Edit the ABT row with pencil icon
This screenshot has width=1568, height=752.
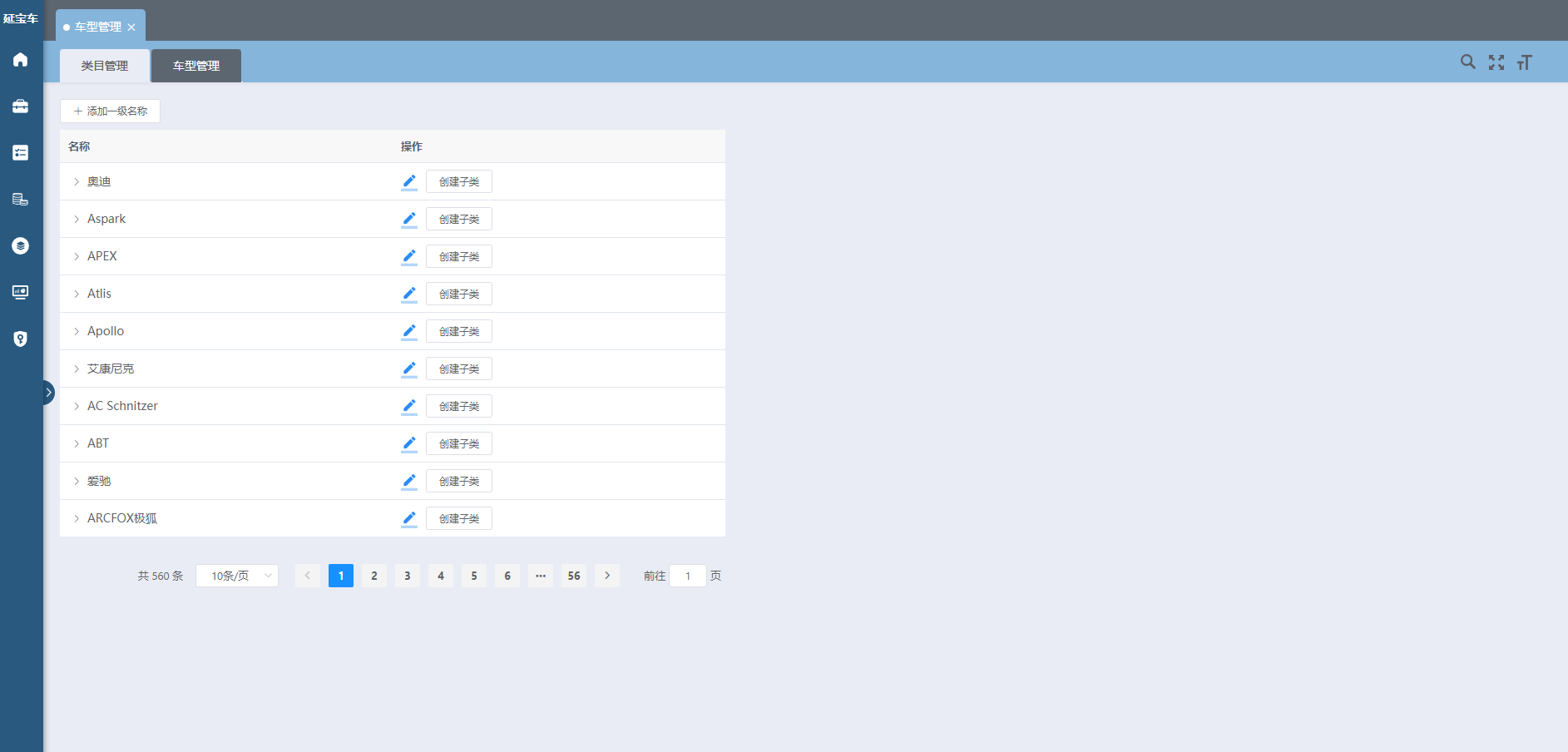(x=409, y=444)
